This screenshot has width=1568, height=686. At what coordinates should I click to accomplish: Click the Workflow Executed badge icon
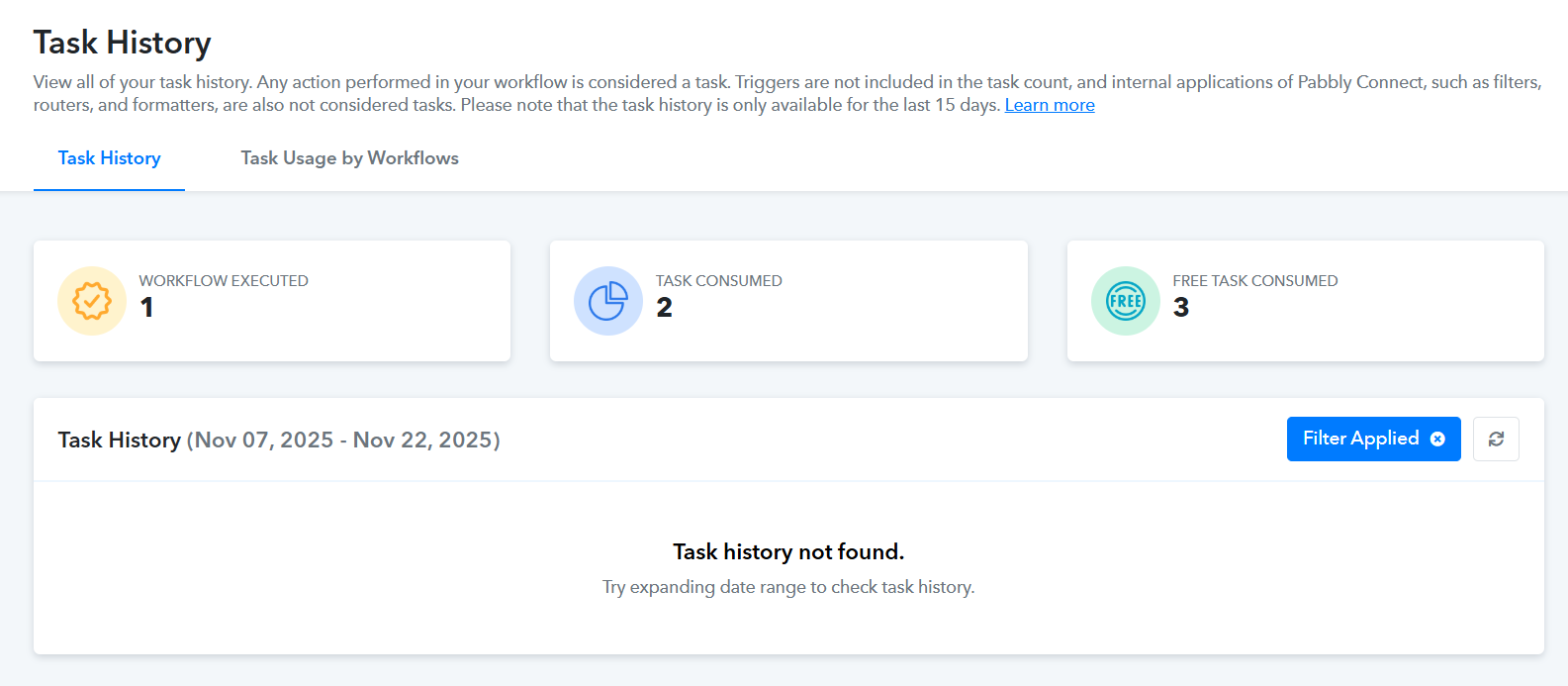(x=92, y=301)
